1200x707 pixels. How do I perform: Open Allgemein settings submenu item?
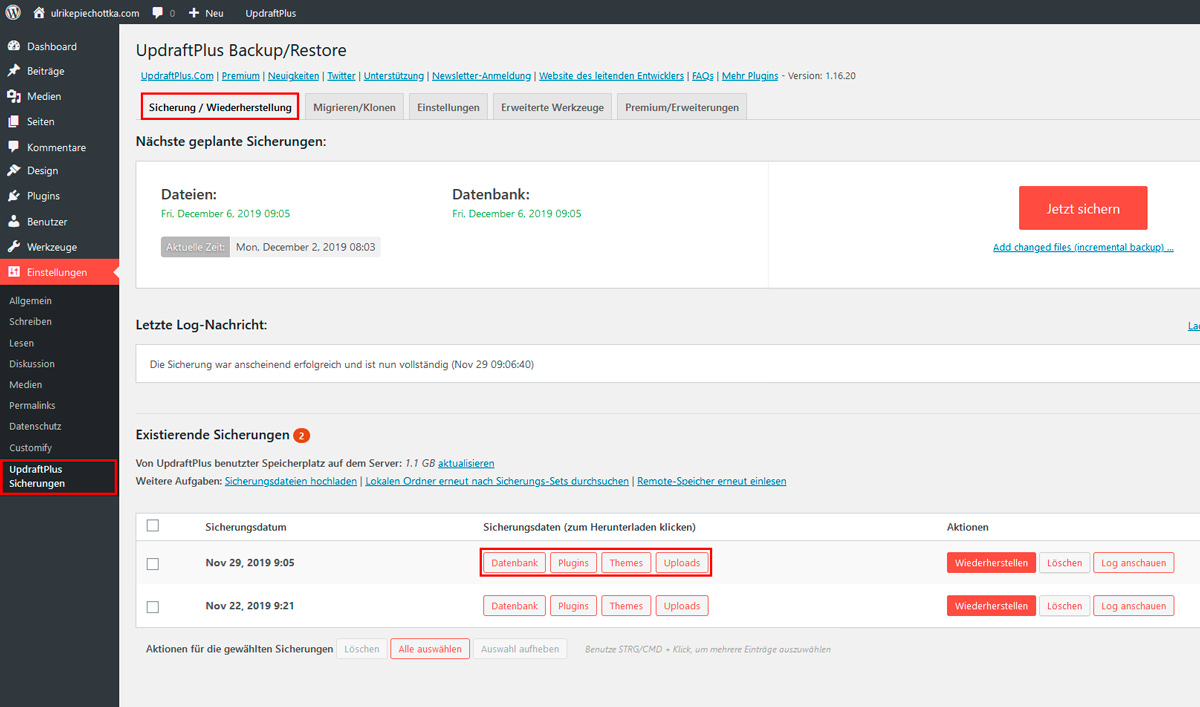click(x=31, y=301)
